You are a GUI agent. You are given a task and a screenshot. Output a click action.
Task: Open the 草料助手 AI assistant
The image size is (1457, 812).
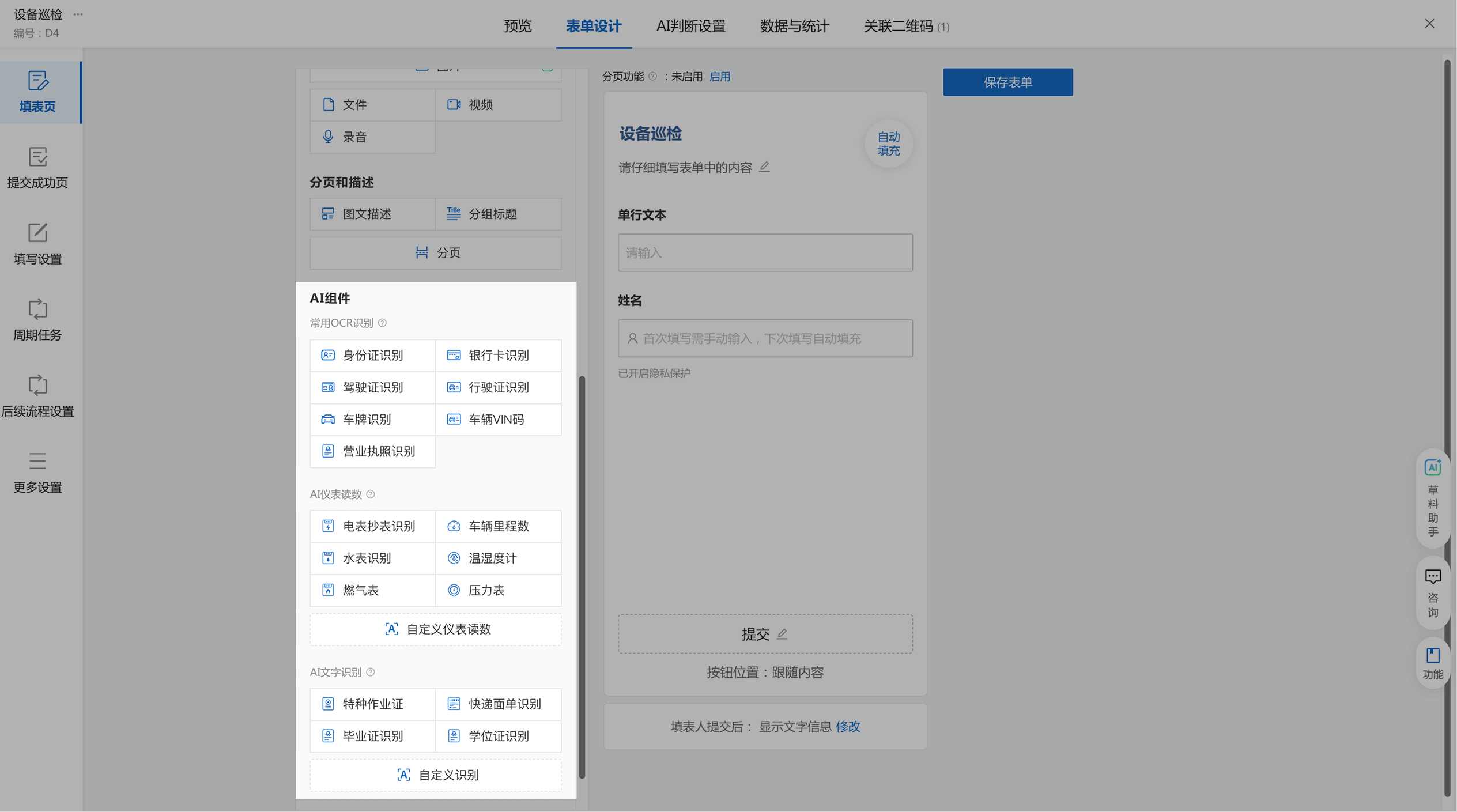[x=1432, y=498]
